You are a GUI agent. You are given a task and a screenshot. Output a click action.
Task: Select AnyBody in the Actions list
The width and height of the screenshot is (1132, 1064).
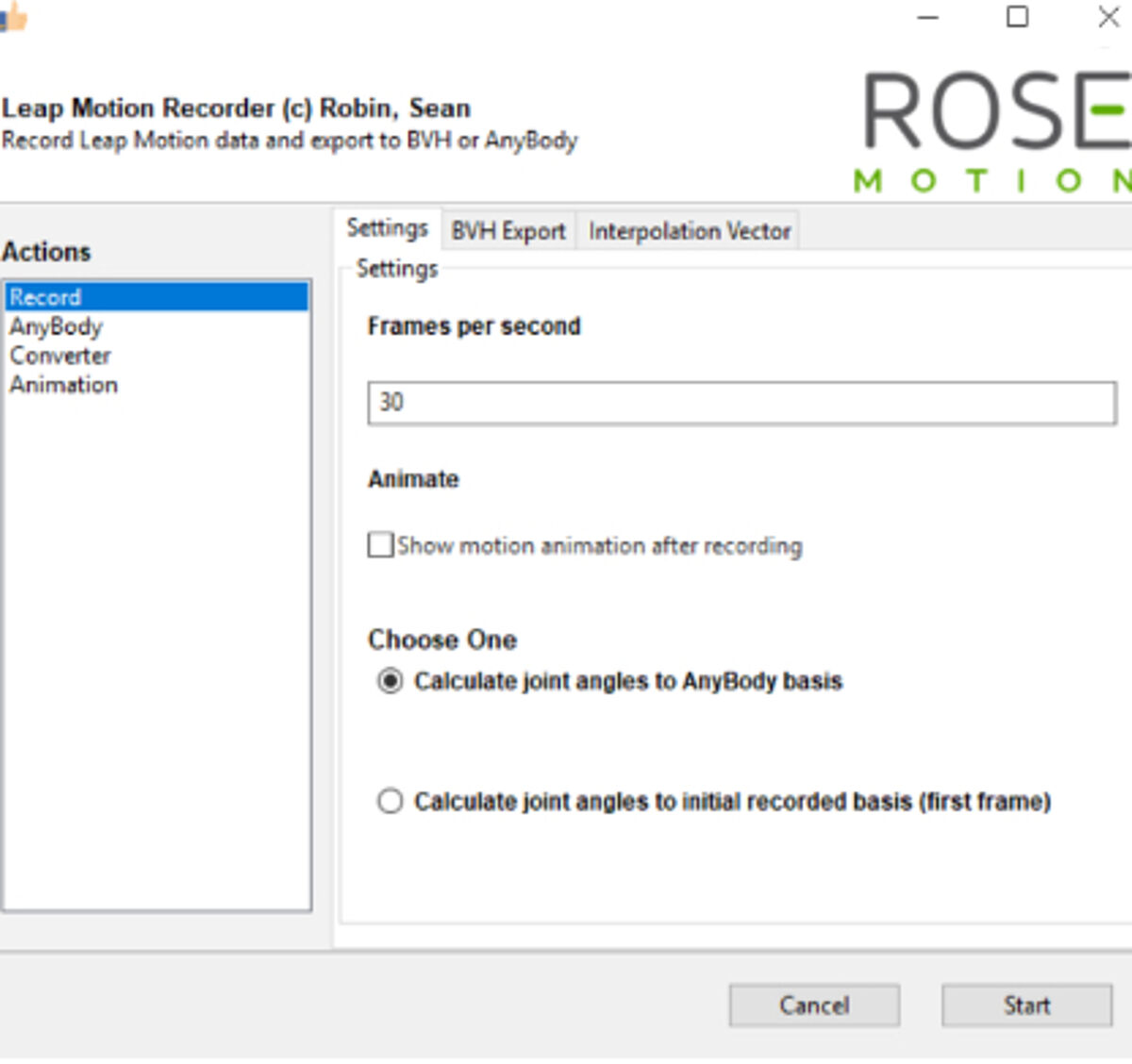click(157, 326)
